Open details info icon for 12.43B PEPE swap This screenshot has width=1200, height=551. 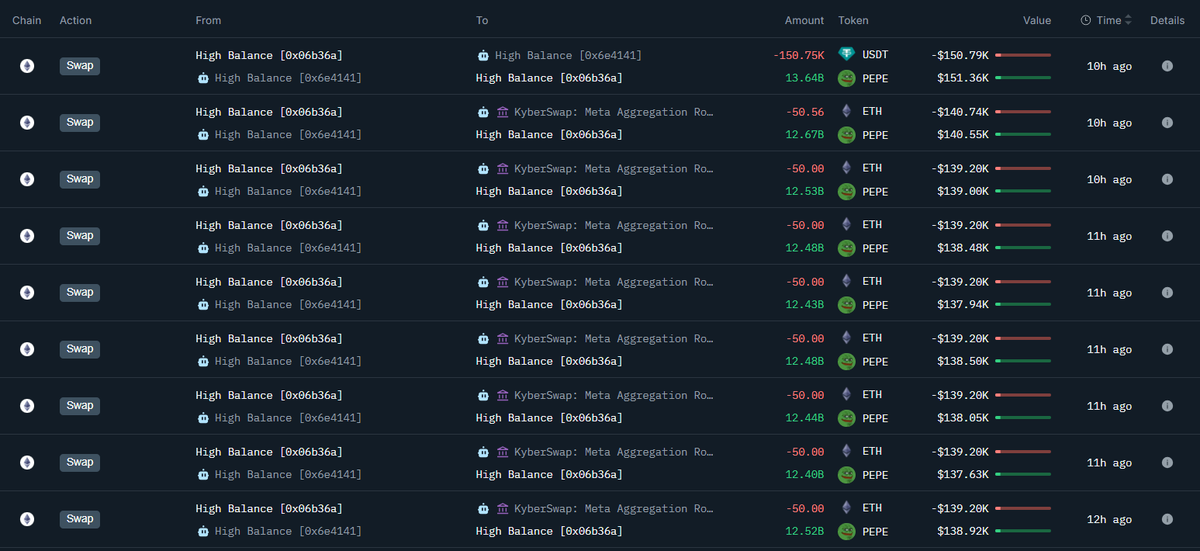[x=1167, y=292]
